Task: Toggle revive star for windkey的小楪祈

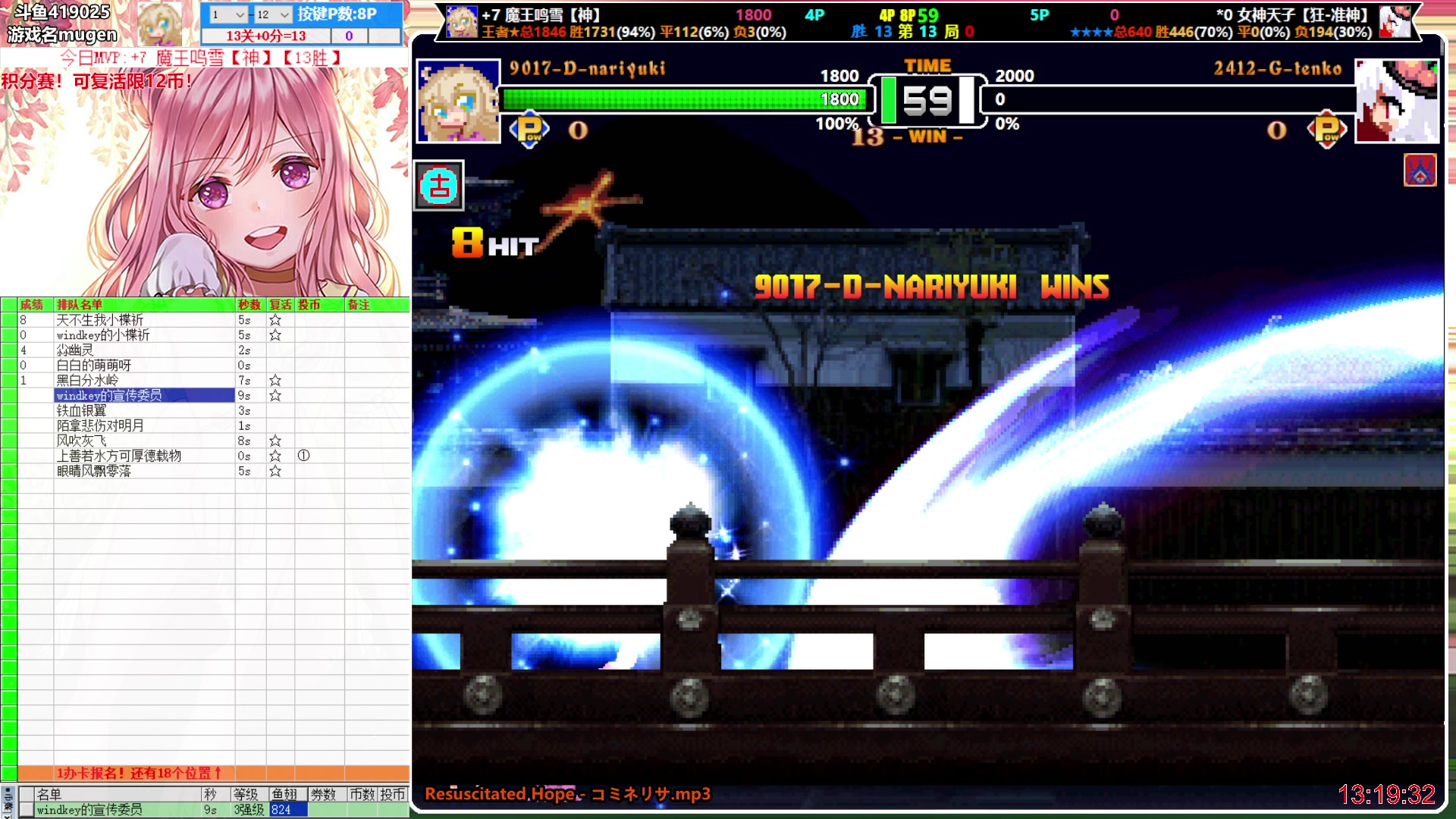Action: point(275,335)
